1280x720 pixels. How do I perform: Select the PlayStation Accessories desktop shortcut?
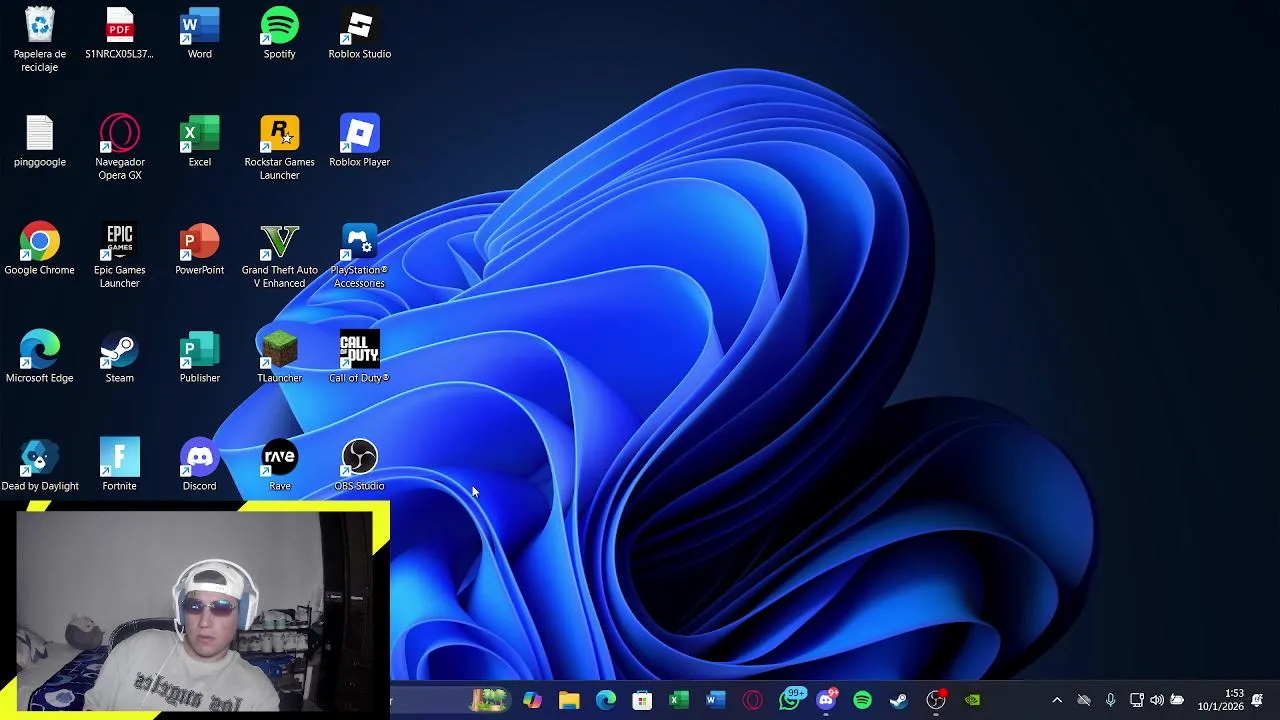click(359, 255)
